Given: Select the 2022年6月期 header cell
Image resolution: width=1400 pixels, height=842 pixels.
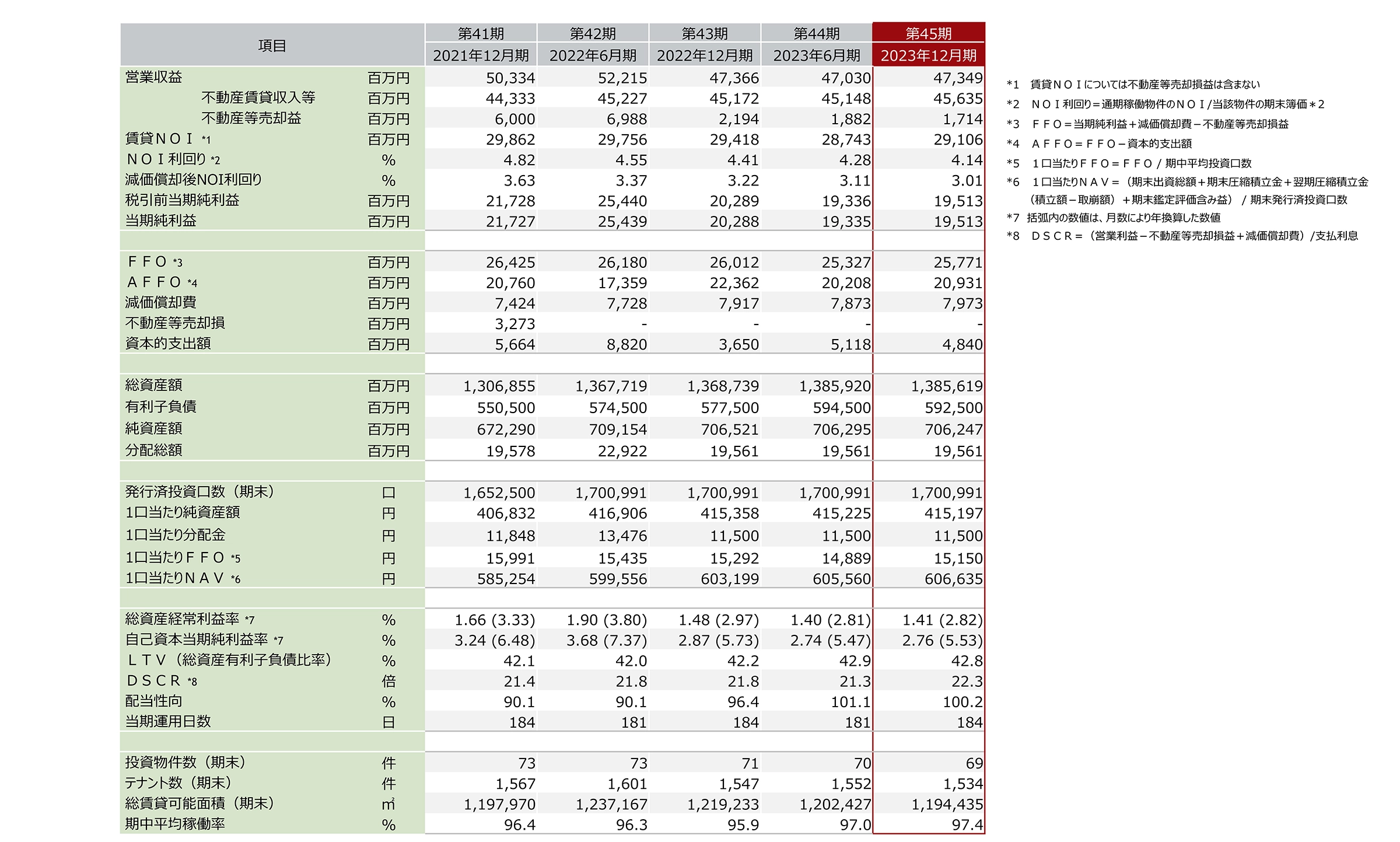Looking at the screenshot, I should (593, 55).
